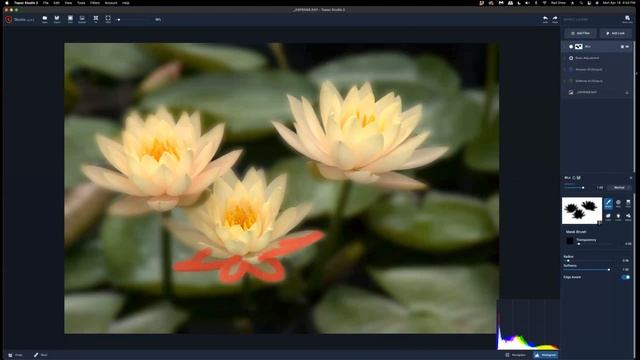The width and height of the screenshot is (640, 360).
Task: Switch to the Navigator panel button
Action: pyautogui.click(x=516, y=355)
